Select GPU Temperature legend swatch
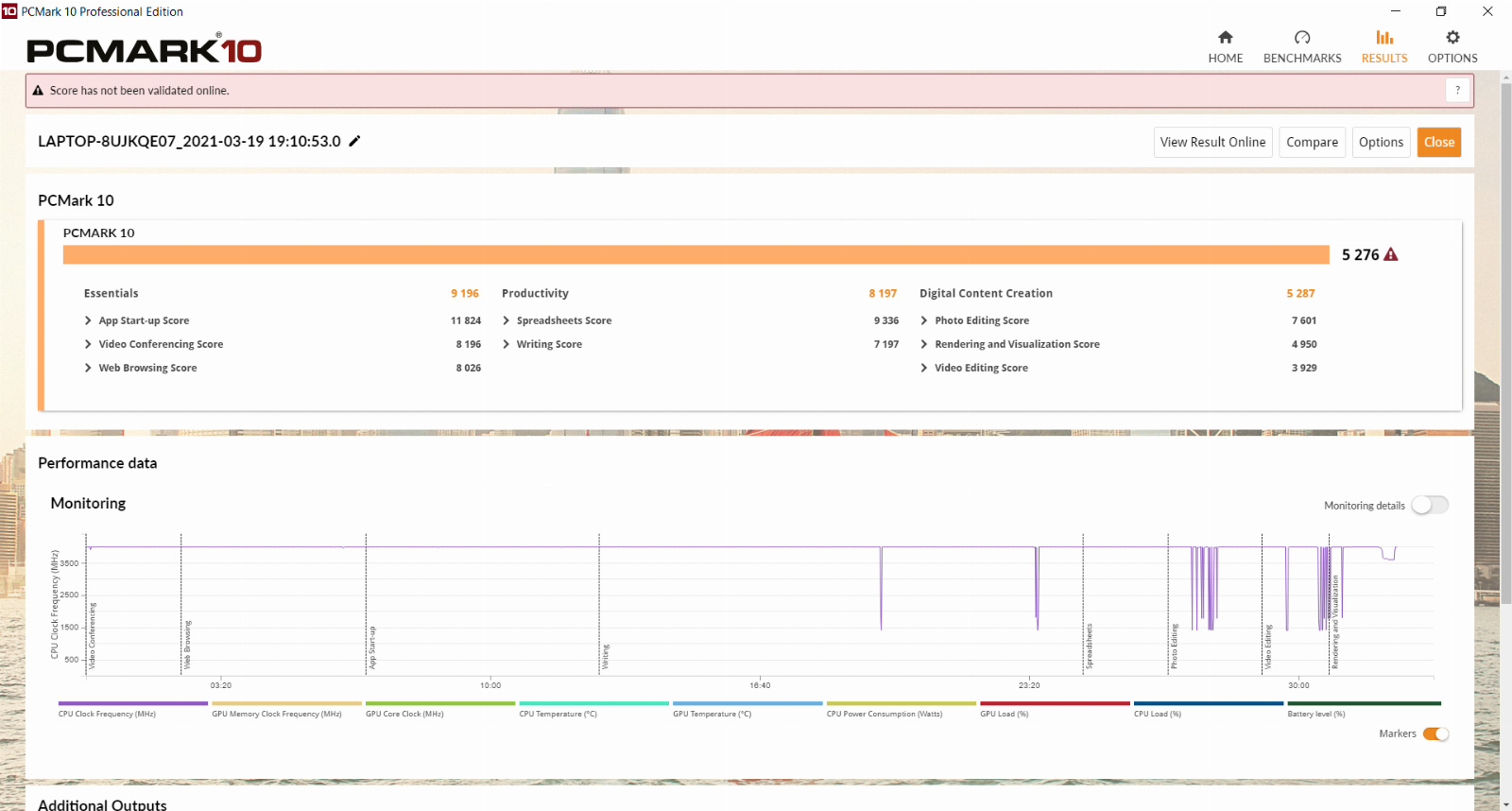 click(x=747, y=703)
